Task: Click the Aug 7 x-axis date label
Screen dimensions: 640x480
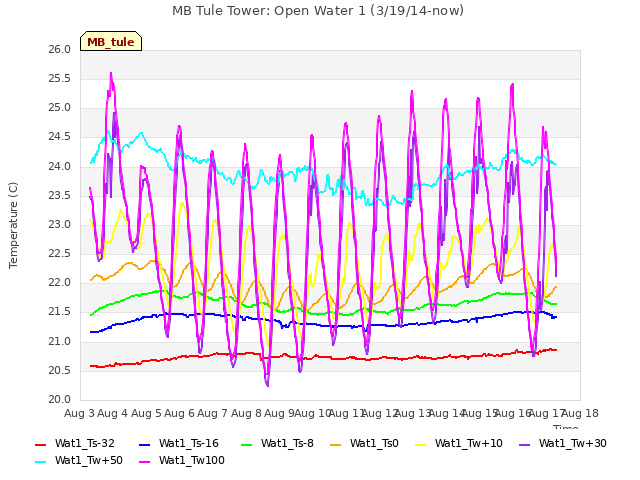Action: click(212, 414)
